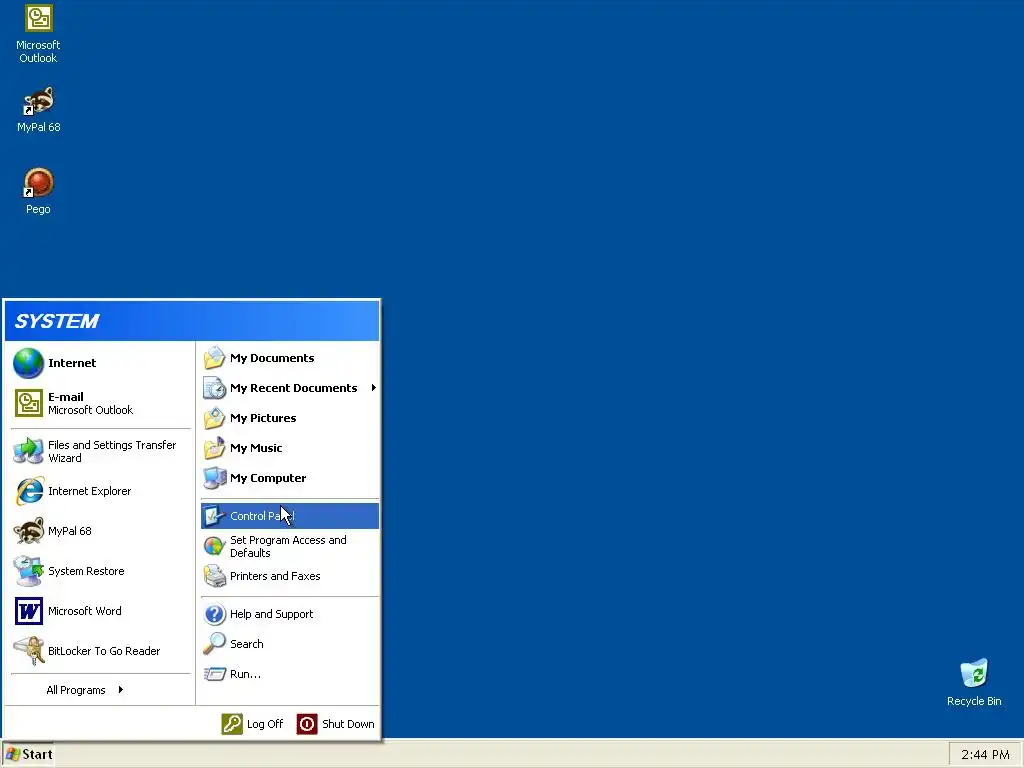Image resolution: width=1024 pixels, height=768 pixels.
Task: Click the Internet globe icon in Start menu
Action: [29, 363]
